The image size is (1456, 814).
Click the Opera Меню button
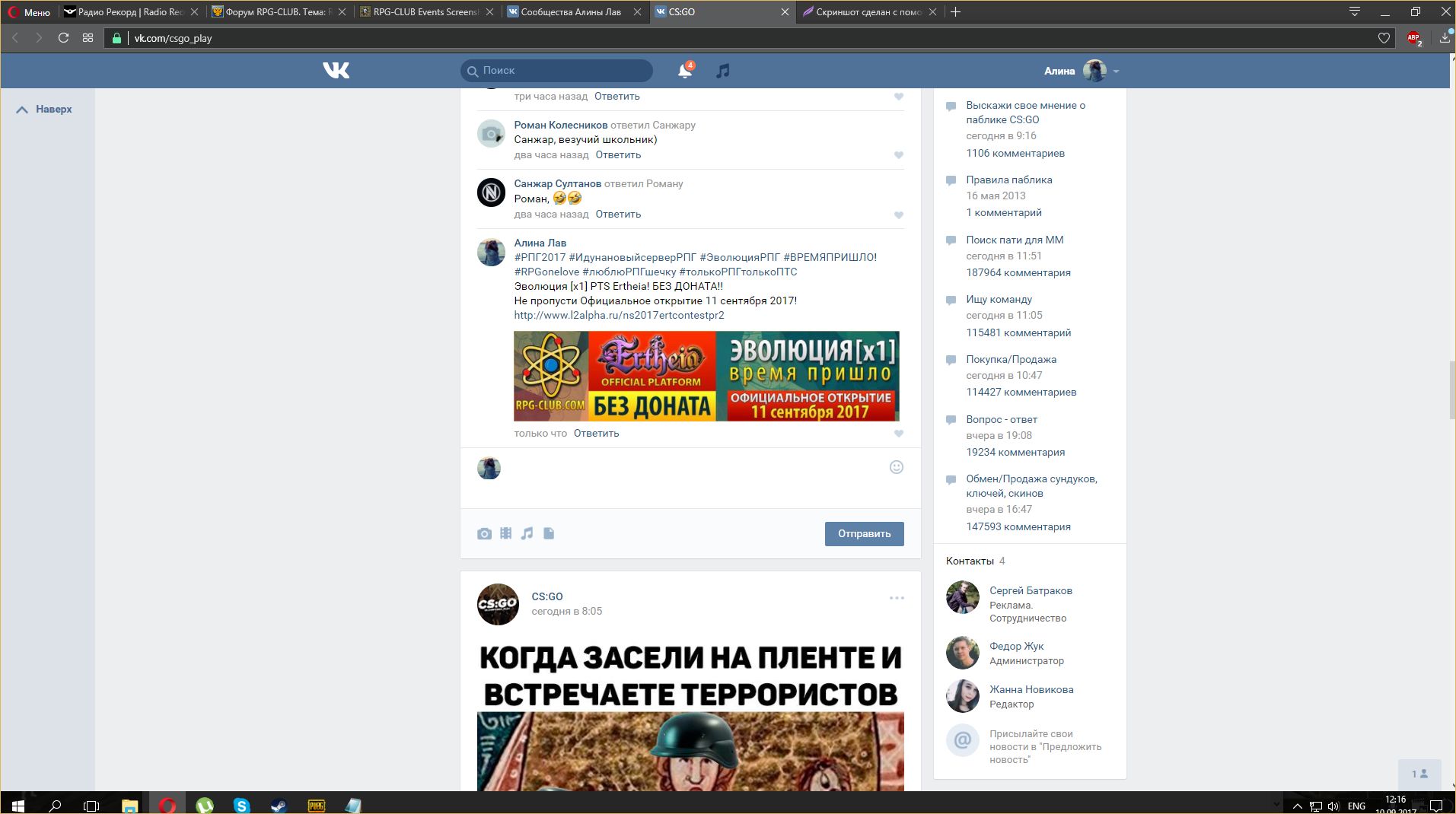tap(29, 12)
